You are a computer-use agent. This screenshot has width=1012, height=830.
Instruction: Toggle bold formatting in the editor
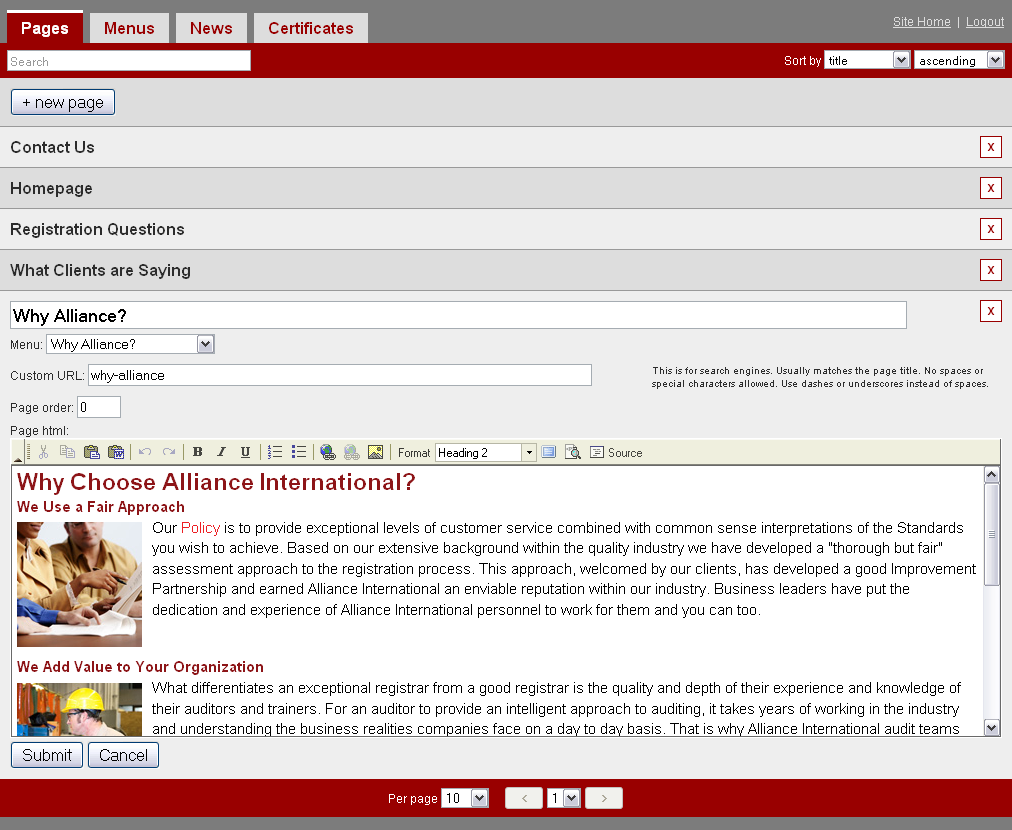(198, 452)
